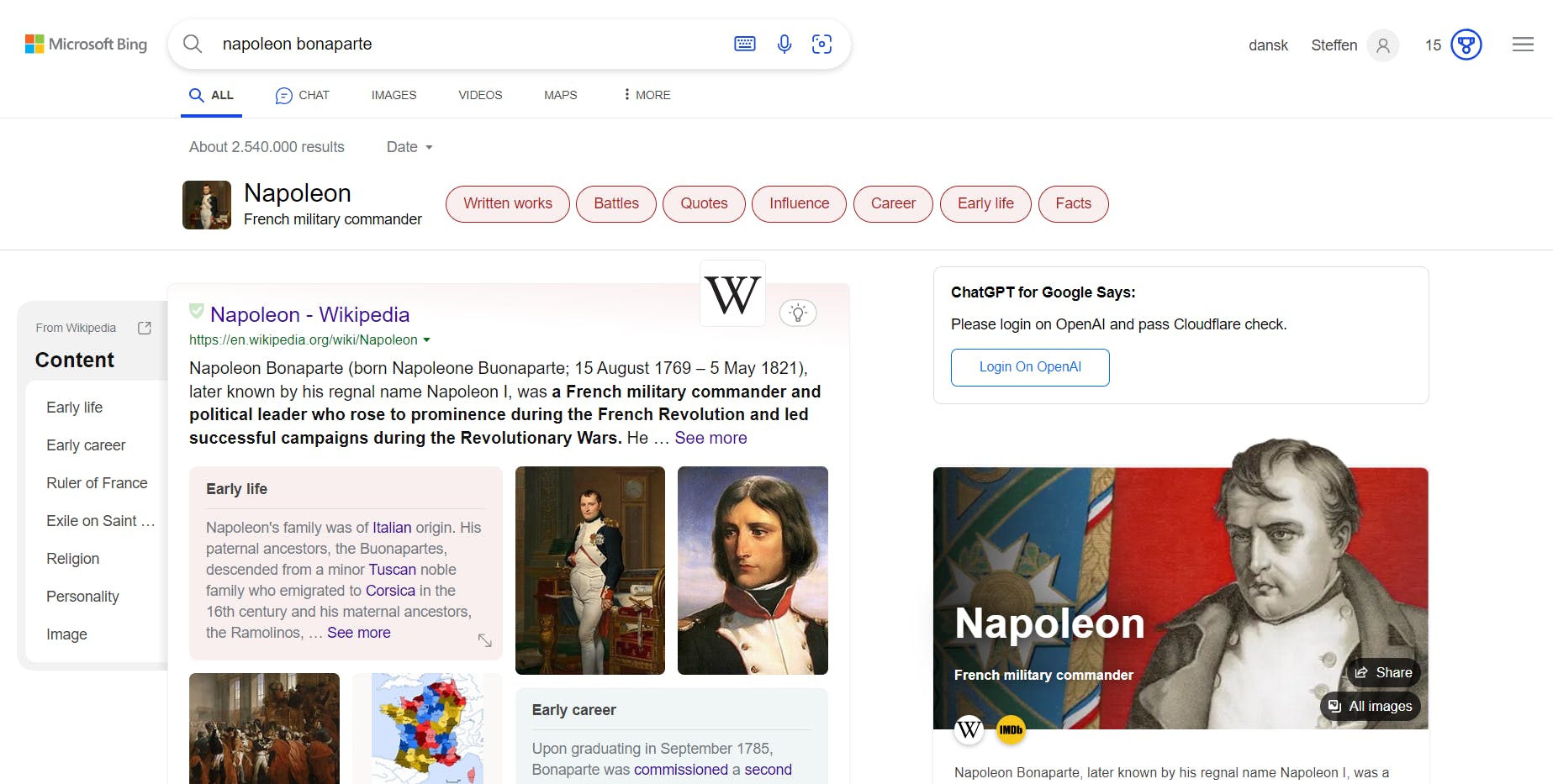This screenshot has width=1553, height=784.
Task: Open the Wikipedia URL dropdown arrow
Action: point(426,340)
